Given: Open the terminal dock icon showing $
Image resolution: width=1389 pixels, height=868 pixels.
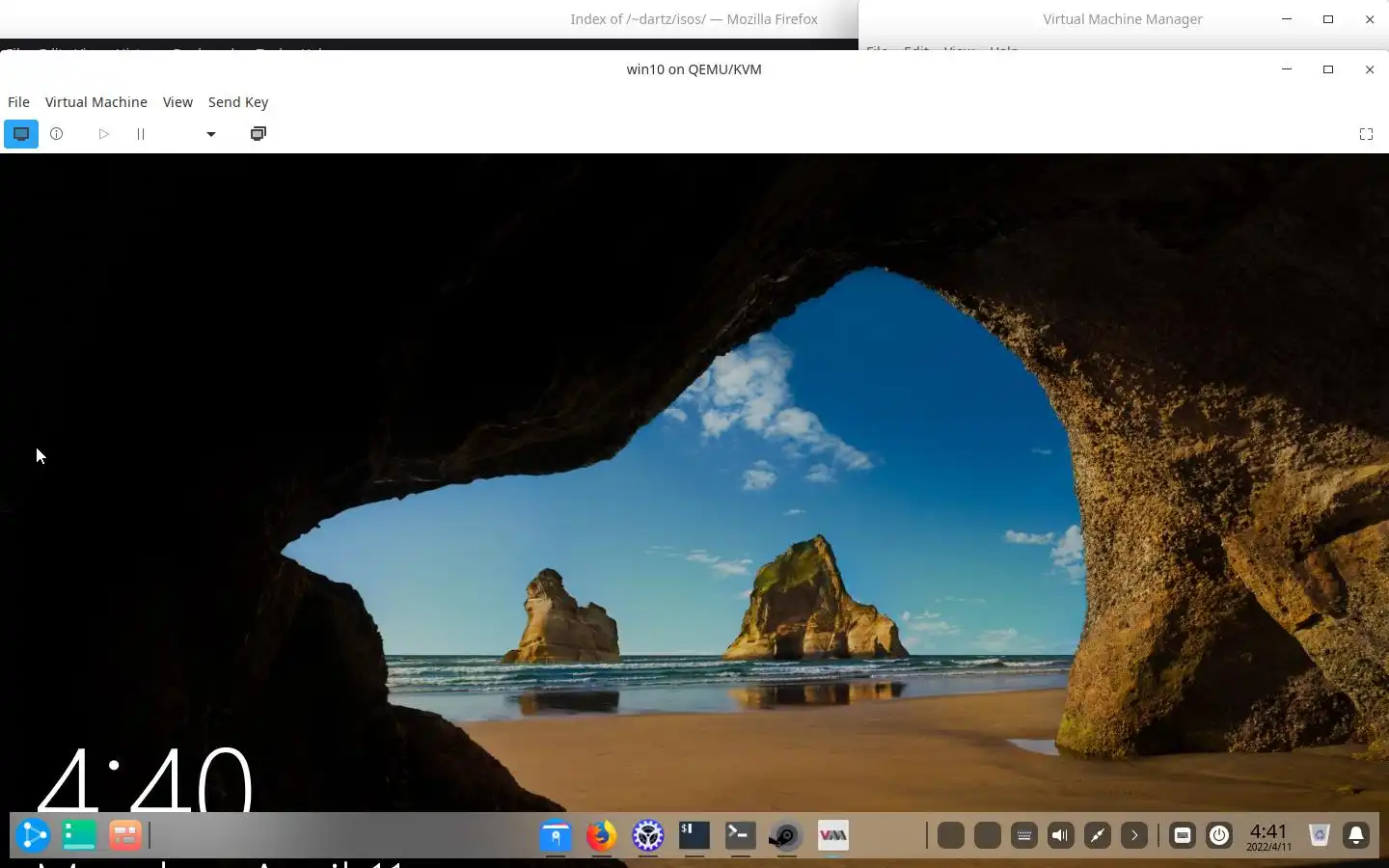Looking at the screenshot, I should (694, 835).
